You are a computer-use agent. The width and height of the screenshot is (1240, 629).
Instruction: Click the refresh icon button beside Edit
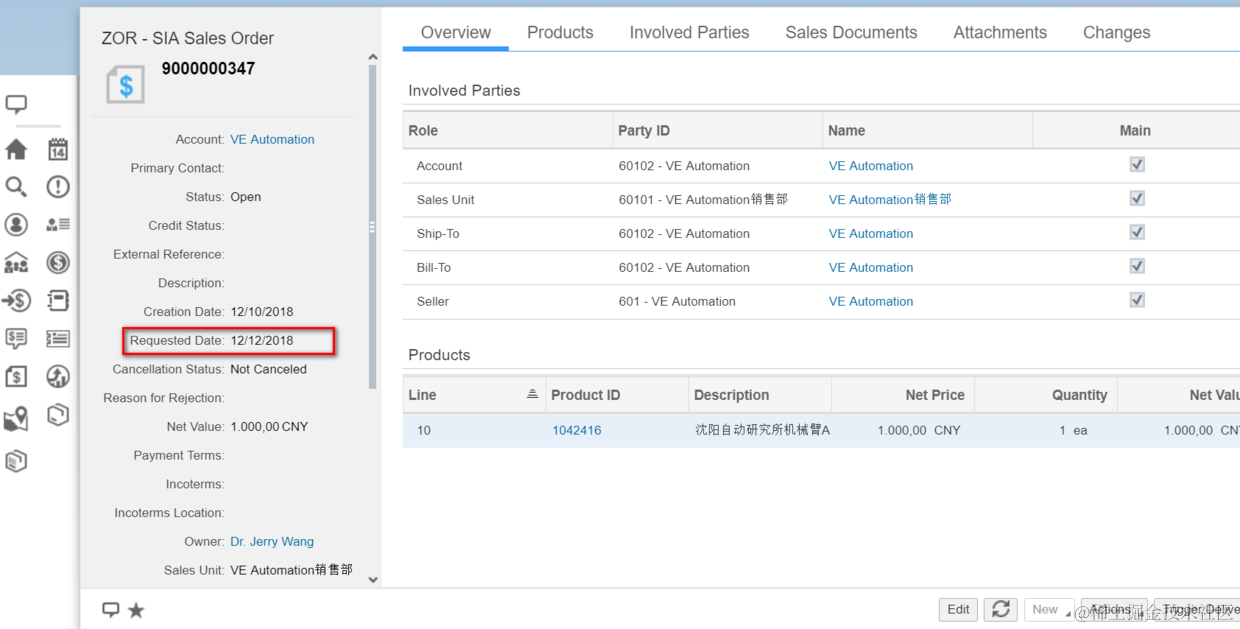pyautogui.click(x=1000, y=609)
